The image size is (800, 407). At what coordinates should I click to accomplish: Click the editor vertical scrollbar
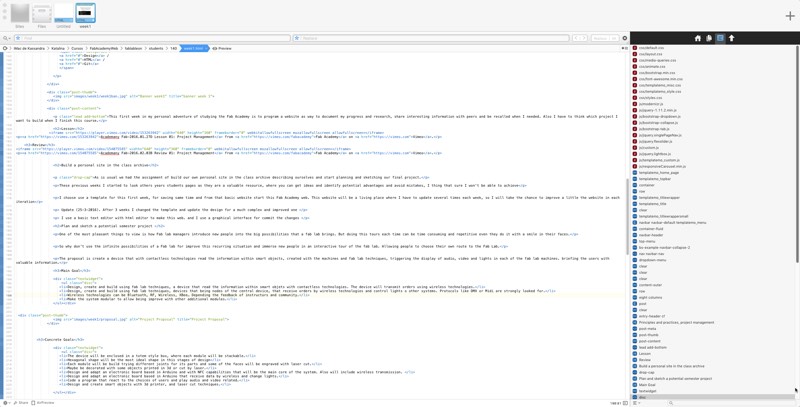pos(628,217)
